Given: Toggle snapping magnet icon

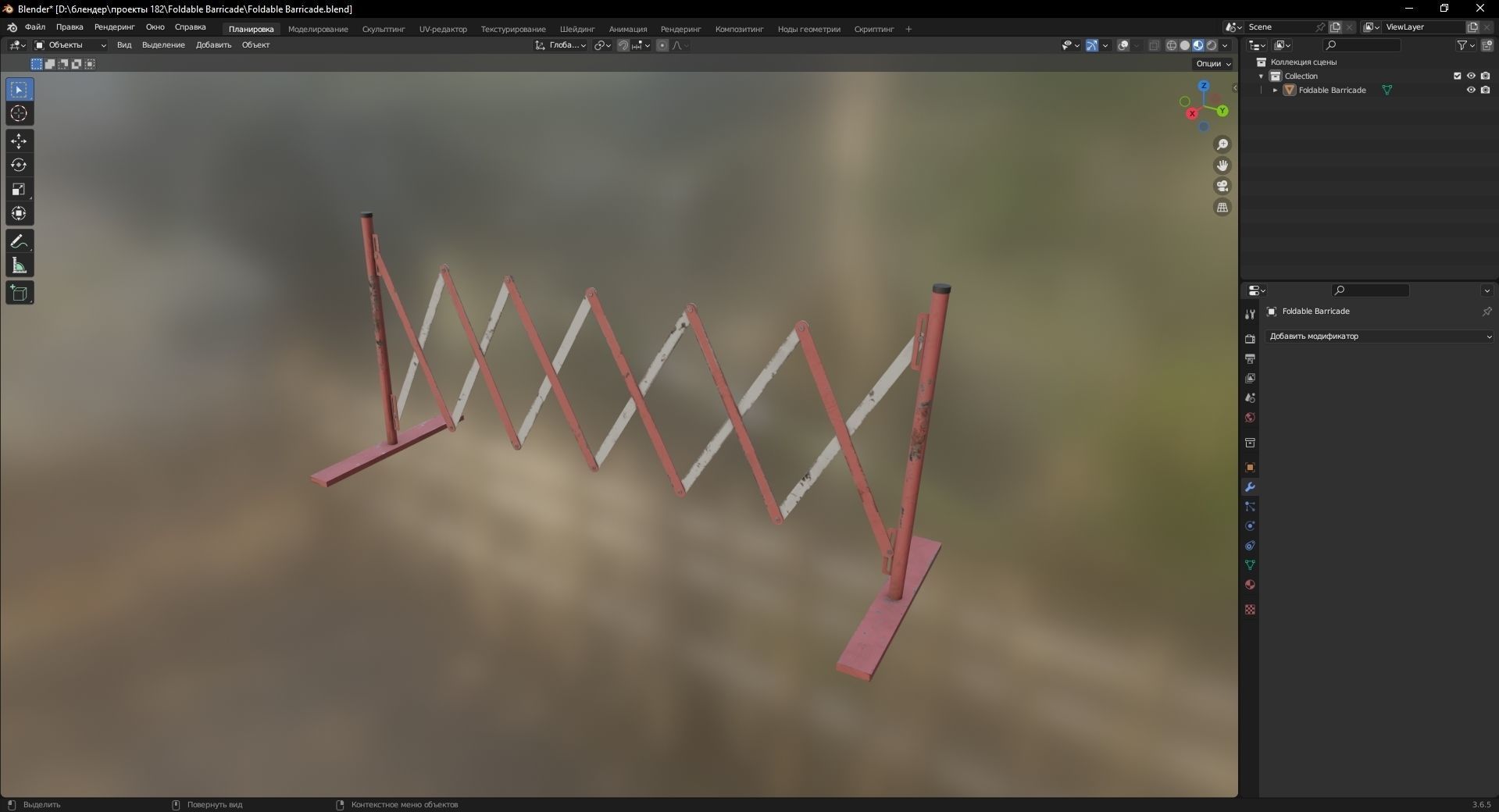Looking at the screenshot, I should point(623,45).
